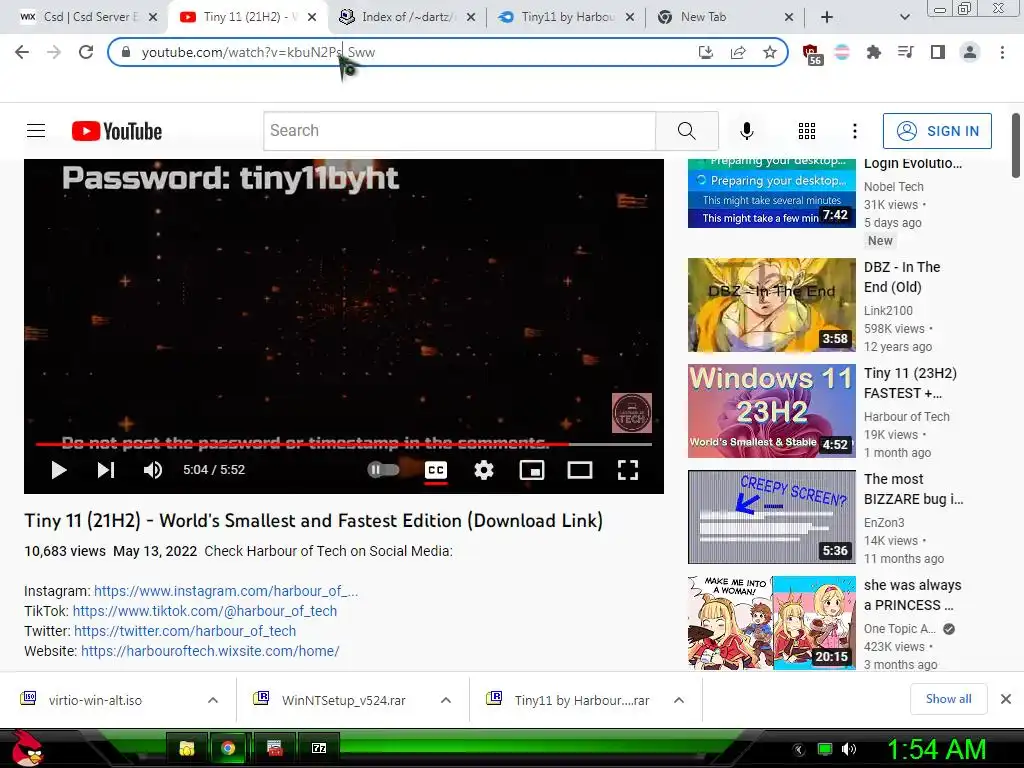Image resolution: width=1024 pixels, height=768 pixels.
Task: Skip to the next video
Action: coord(106,470)
